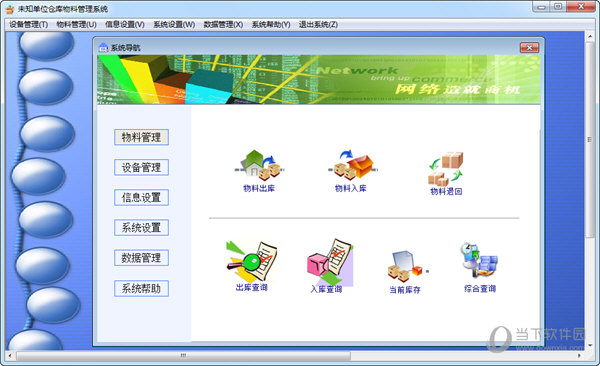Minimize the main application window
The width and height of the screenshot is (600, 366).
tap(541, 7)
